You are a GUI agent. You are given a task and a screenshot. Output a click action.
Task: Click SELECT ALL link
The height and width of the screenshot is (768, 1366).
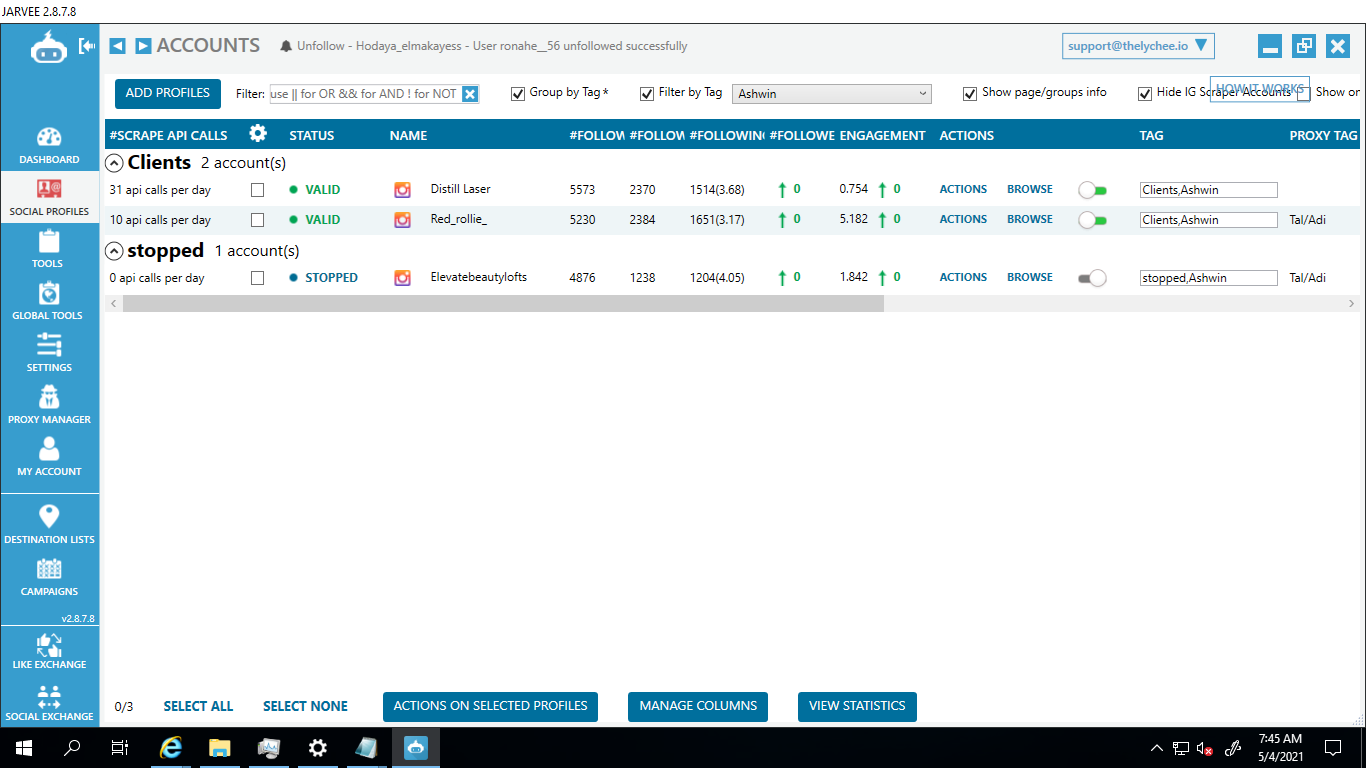click(198, 706)
